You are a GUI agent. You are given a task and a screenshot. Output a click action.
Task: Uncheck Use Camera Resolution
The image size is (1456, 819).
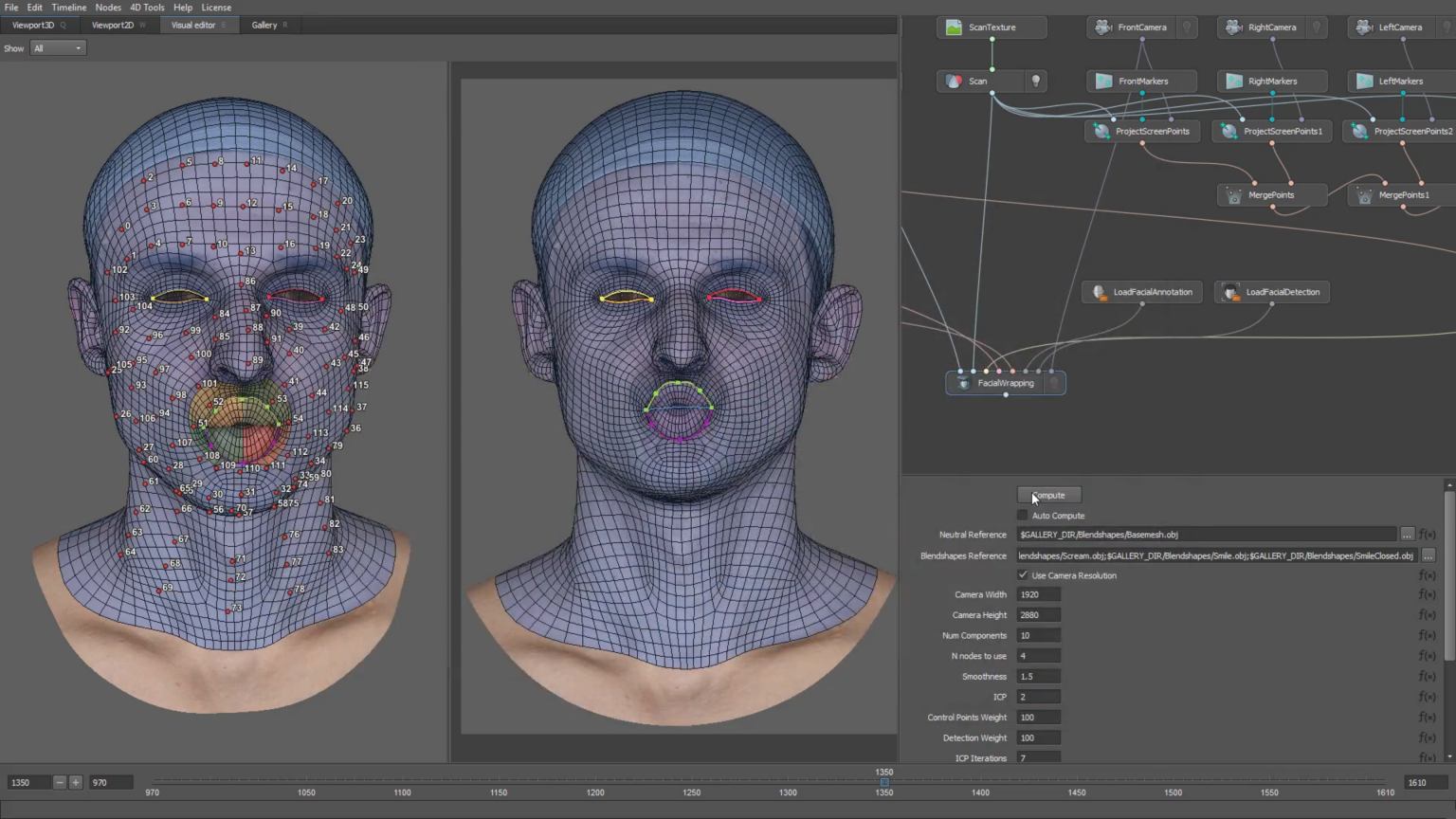pos(1023,575)
